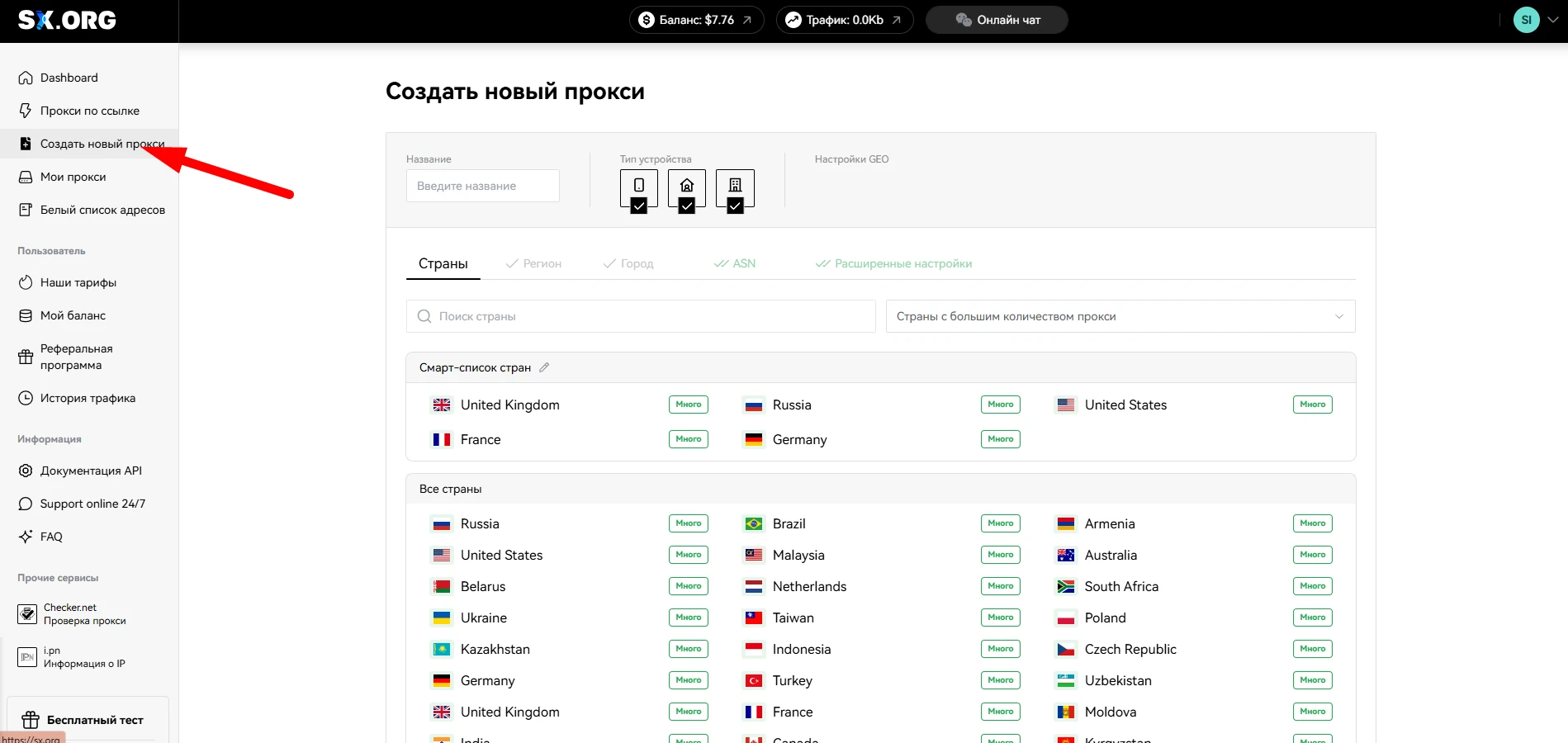Image resolution: width=1568 pixels, height=743 pixels.
Task: Click Много badge next to Brazil
Action: point(1001,523)
